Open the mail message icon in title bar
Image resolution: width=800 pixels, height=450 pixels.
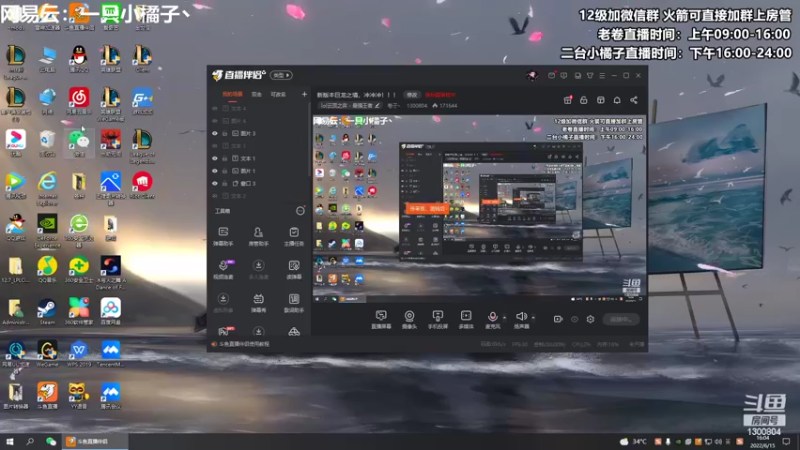[x=552, y=76]
